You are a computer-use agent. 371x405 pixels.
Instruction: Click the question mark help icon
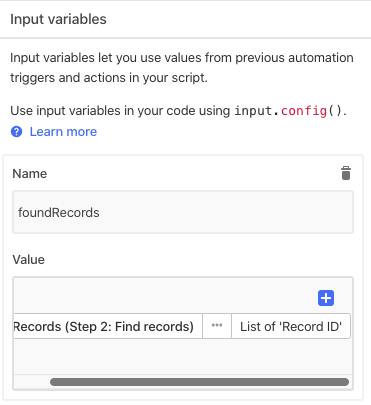[x=16, y=132]
